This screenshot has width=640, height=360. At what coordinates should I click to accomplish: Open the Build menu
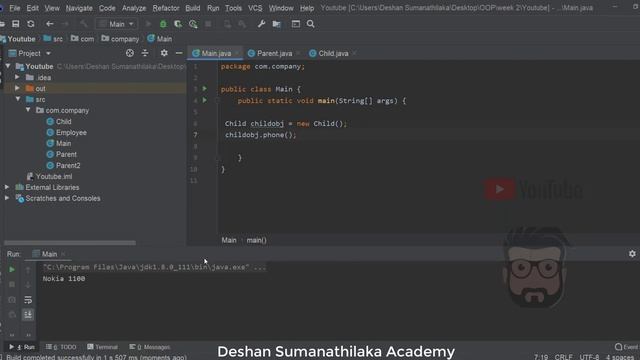(x=193, y=8)
